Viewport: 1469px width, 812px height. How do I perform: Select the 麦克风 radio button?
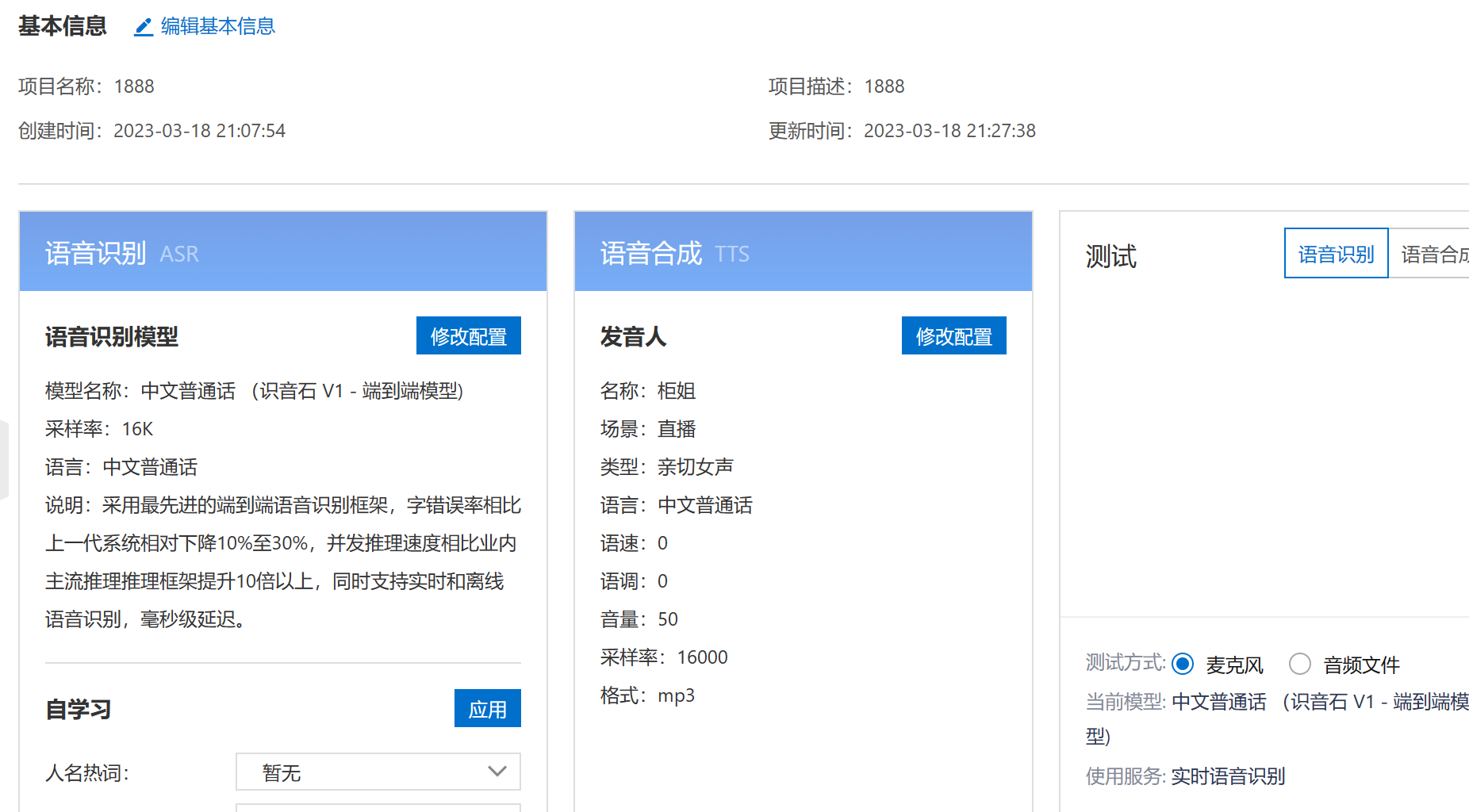coord(1183,665)
